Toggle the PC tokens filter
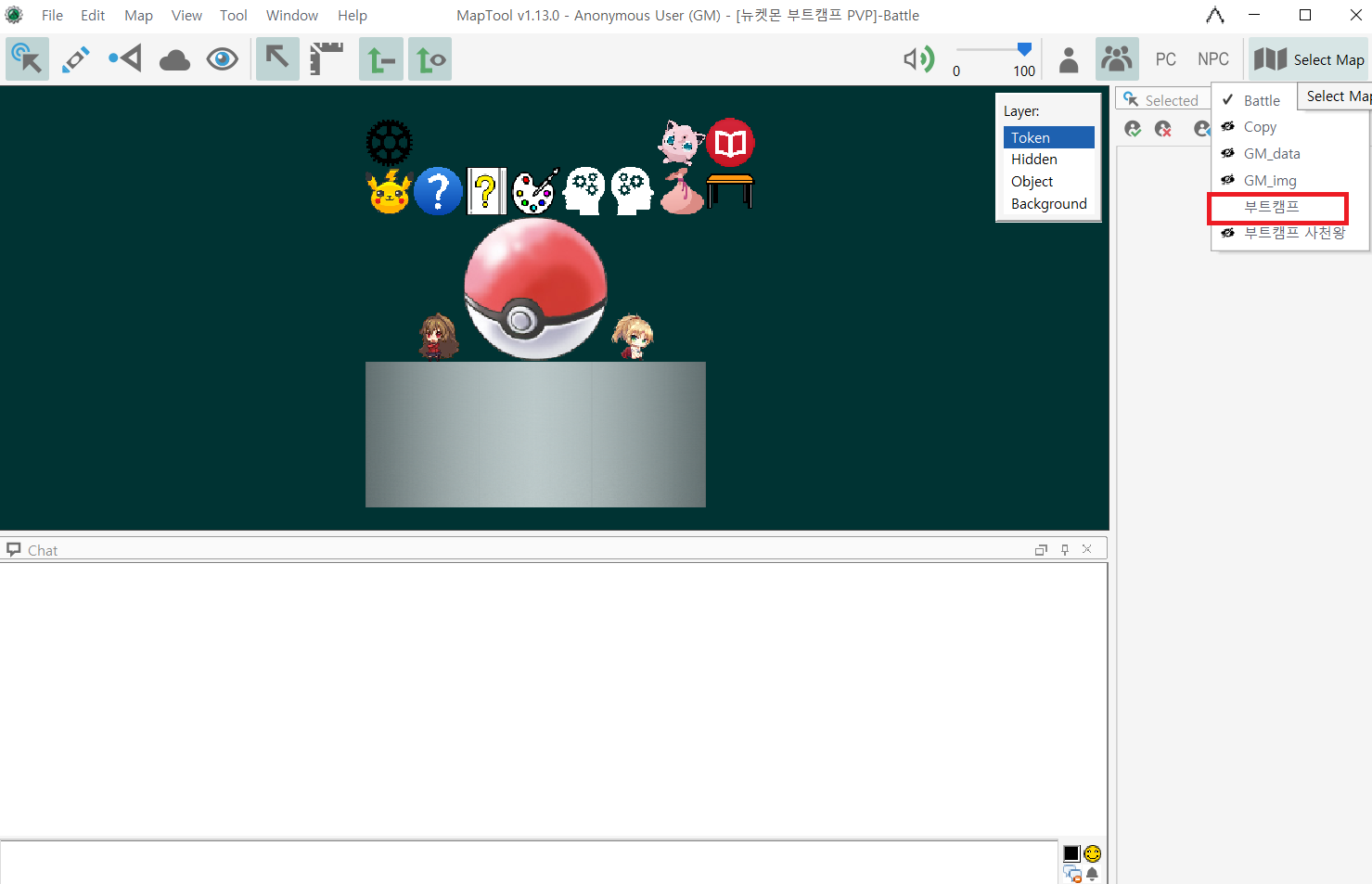Viewport: 1372px width, 884px height. (x=1165, y=59)
